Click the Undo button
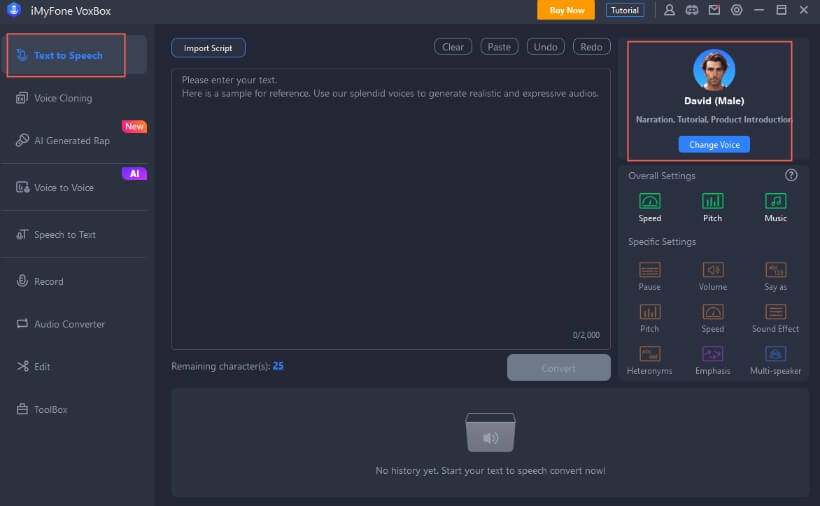The width and height of the screenshot is (820, 506). [x=545, y=47]
